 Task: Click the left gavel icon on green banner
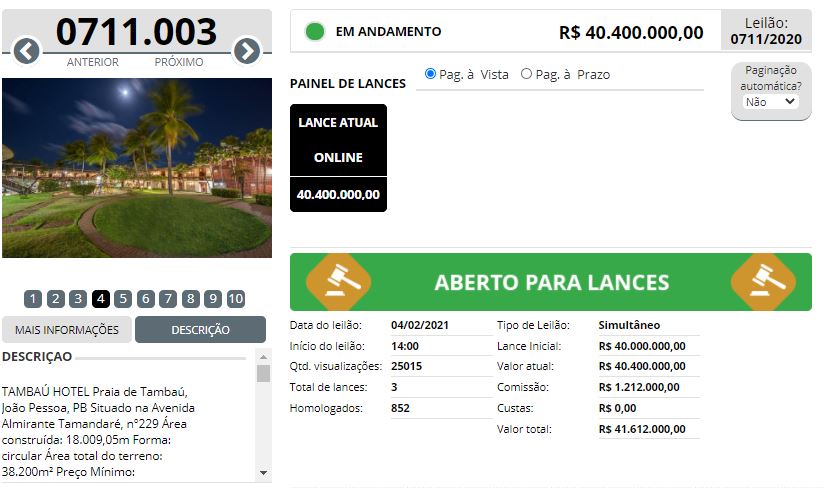tap(339, 282)
